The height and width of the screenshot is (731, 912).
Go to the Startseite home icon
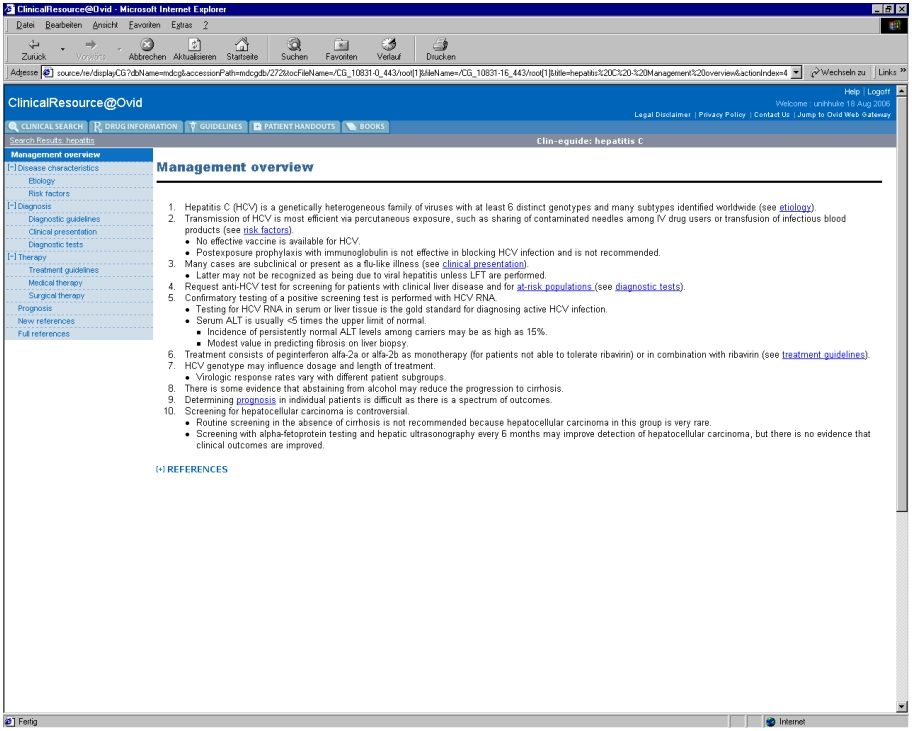click(242, 44)
